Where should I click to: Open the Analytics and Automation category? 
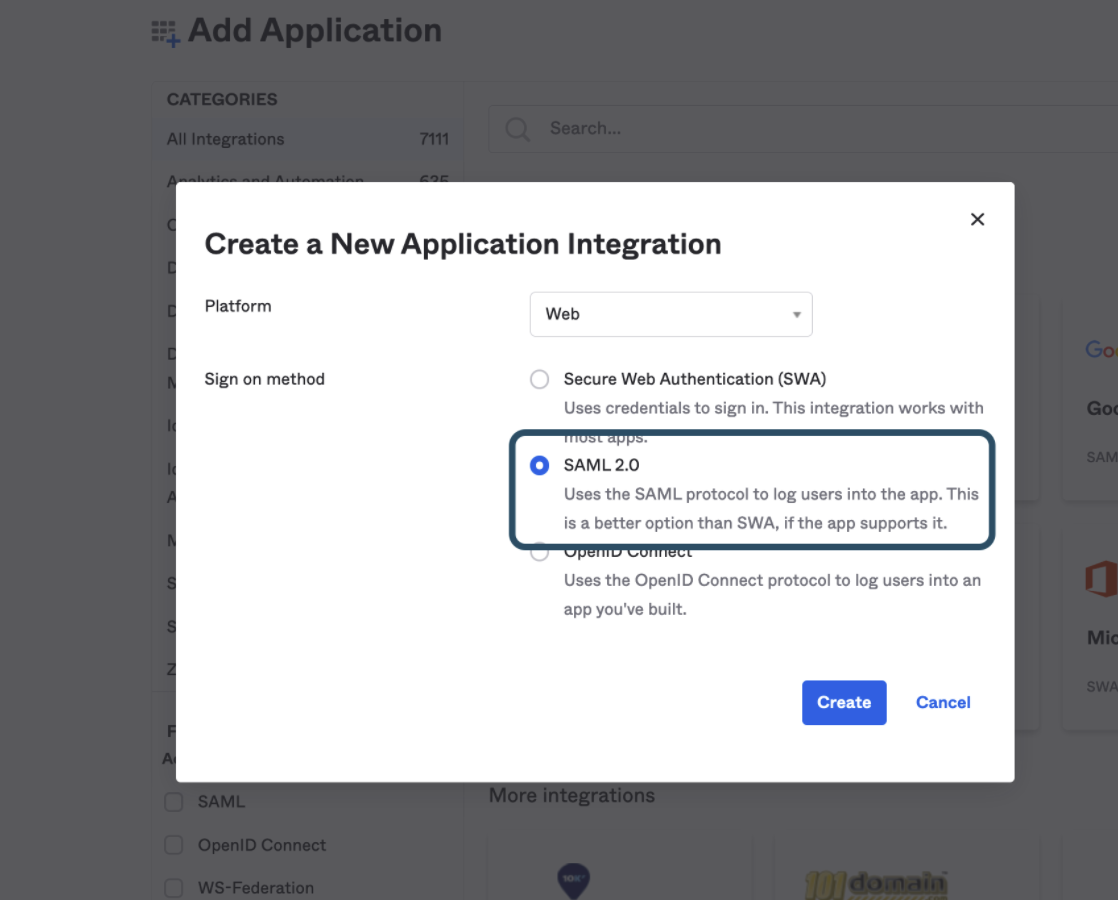[265, 181]
